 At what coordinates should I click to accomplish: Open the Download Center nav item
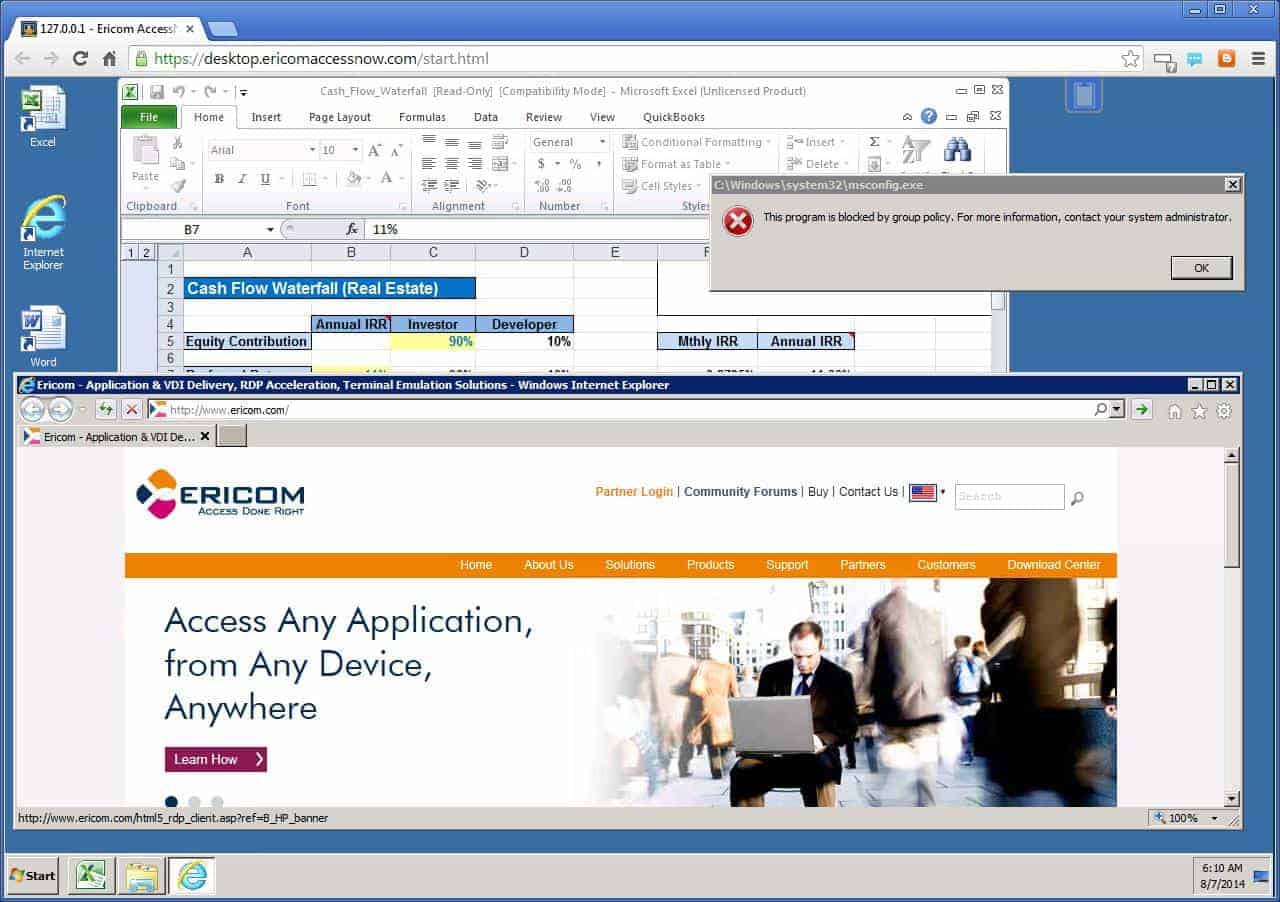[x=1054, y=565]
